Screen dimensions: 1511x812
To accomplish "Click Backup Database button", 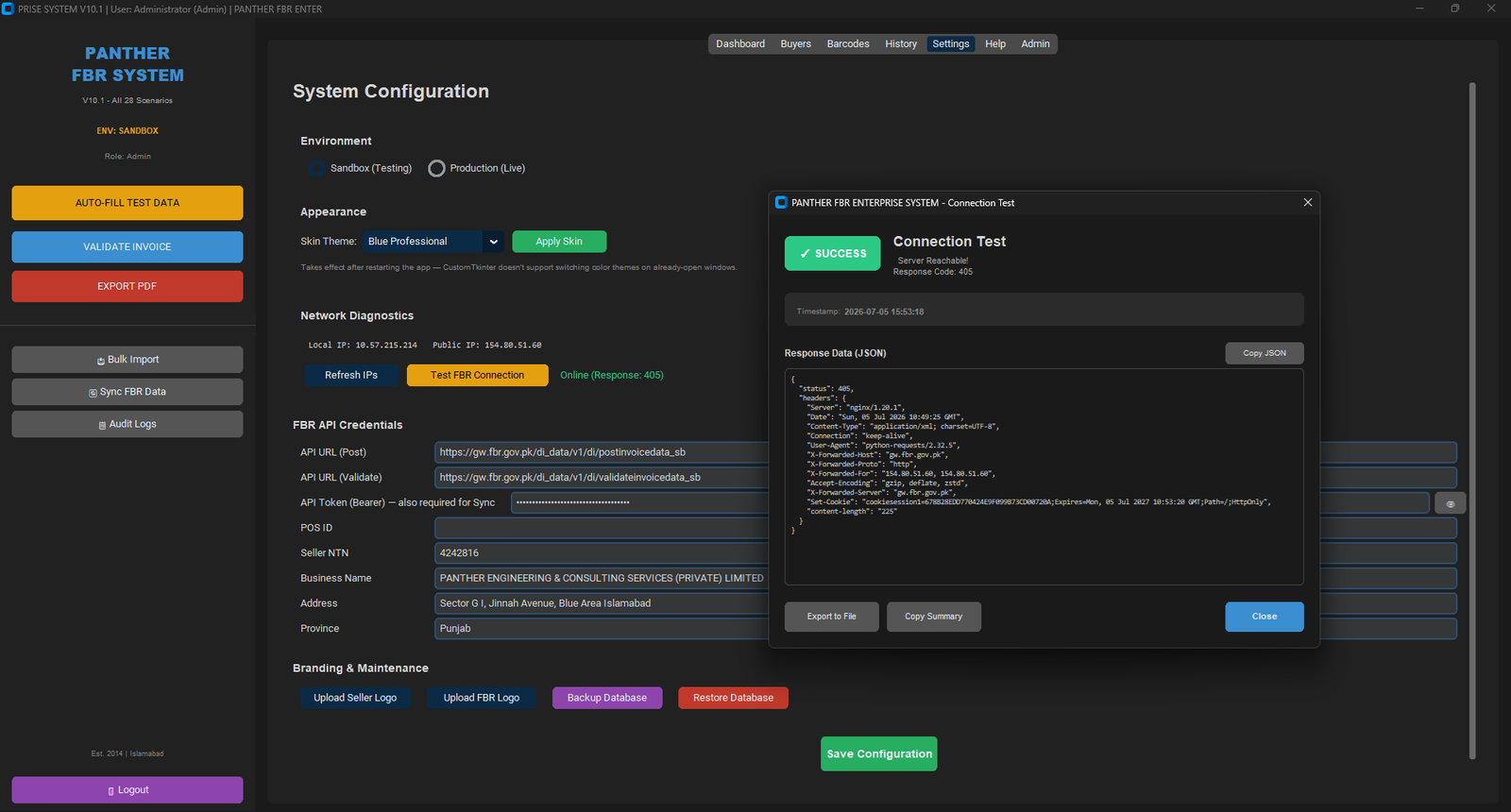I will coord(607,698).
